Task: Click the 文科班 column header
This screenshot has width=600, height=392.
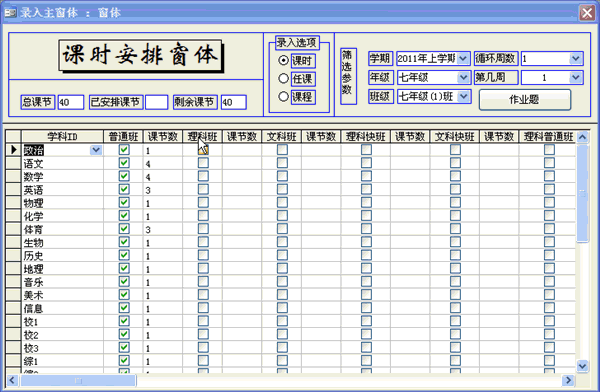Action: (x=282, y=137)
